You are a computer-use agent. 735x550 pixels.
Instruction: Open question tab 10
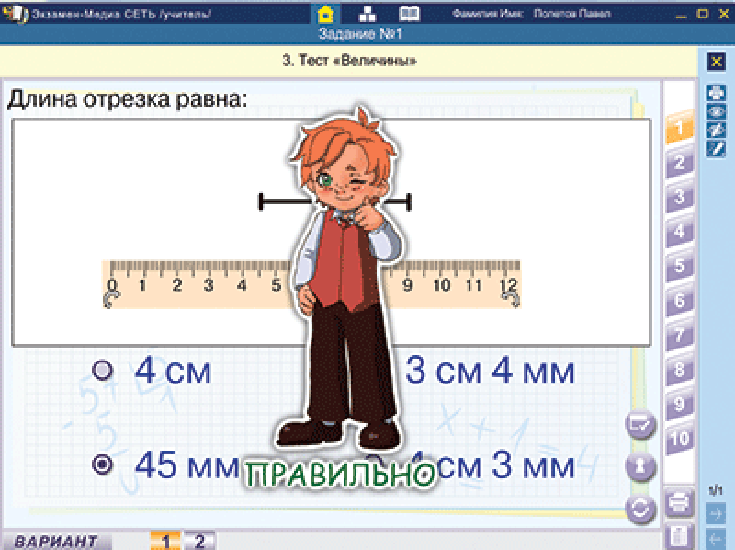tap(679, 439)
